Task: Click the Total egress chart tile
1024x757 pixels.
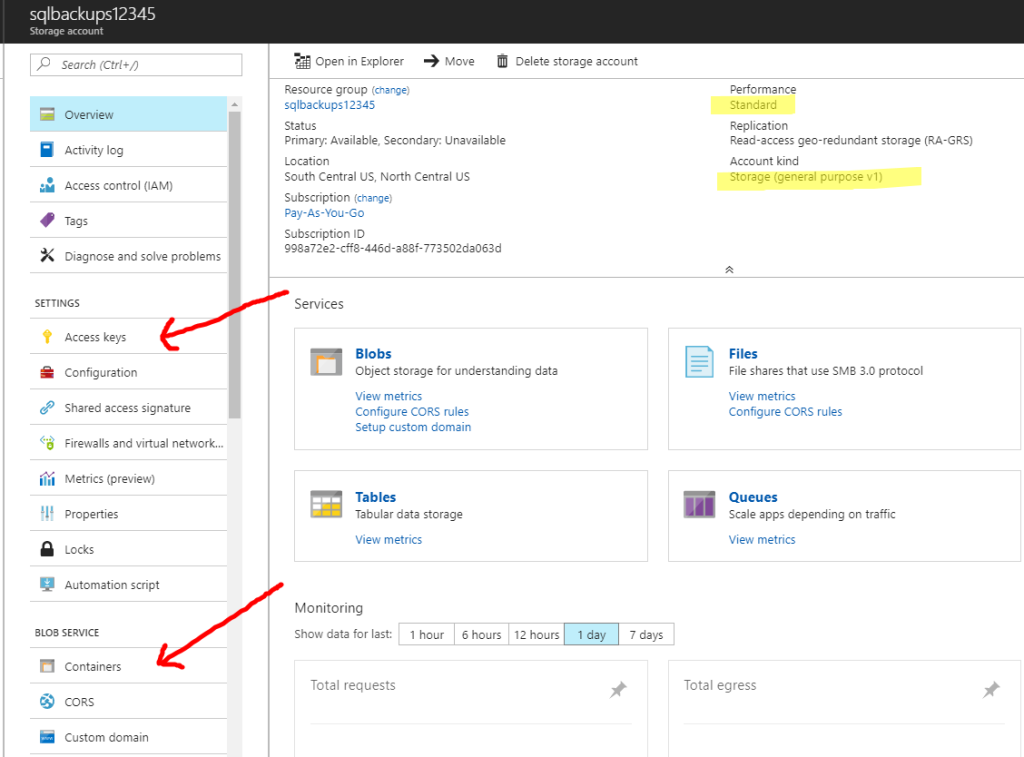Action: click(844, 709)
